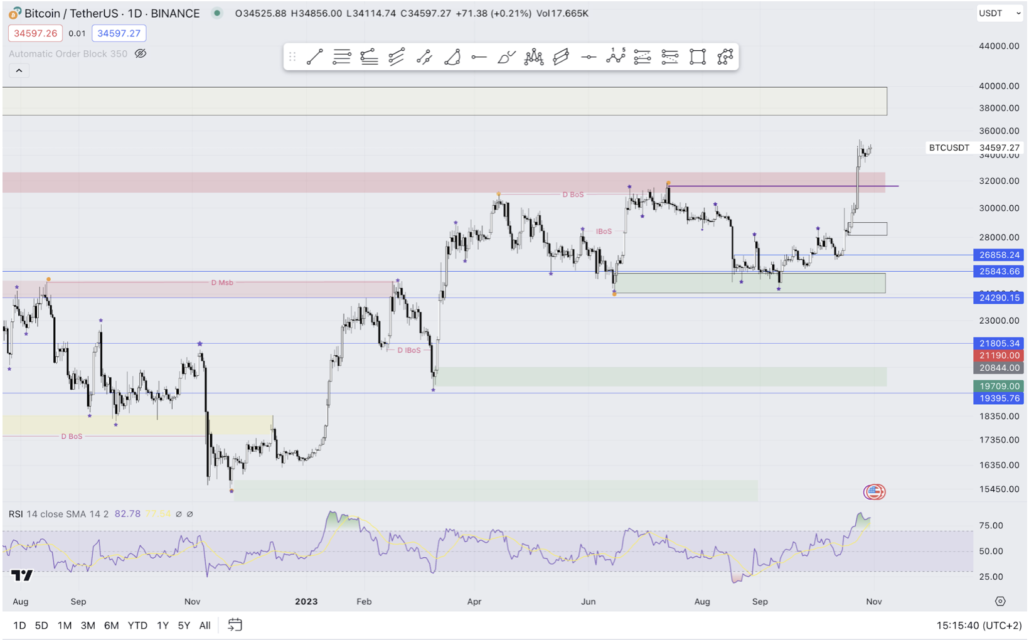
Task: Click the TradingView logo on chart
Action: point(22,576)
